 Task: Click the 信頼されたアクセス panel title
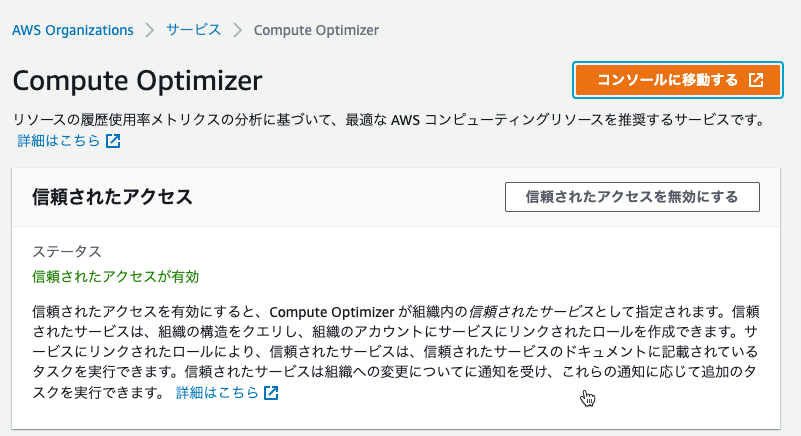(x=112, y=197)
